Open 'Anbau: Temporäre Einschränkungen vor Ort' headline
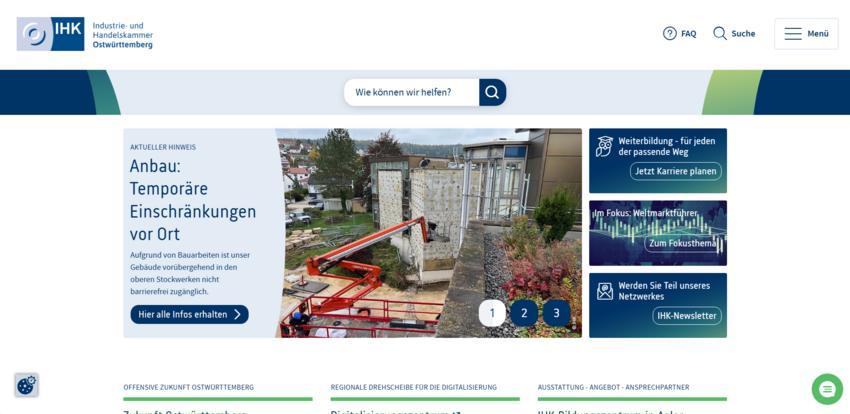This screenshot has height=414, width=850. tap(192, 199)
